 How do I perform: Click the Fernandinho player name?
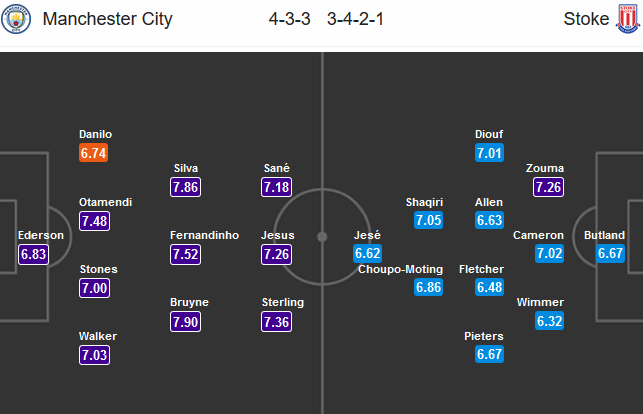(204, 235)
